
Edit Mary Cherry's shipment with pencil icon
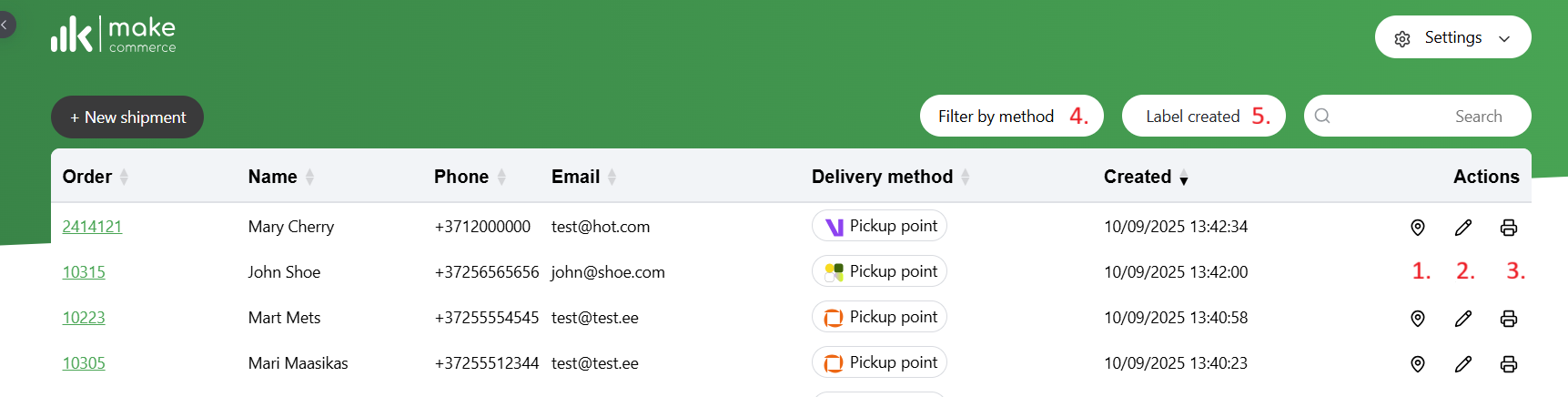coord(1463,228)
